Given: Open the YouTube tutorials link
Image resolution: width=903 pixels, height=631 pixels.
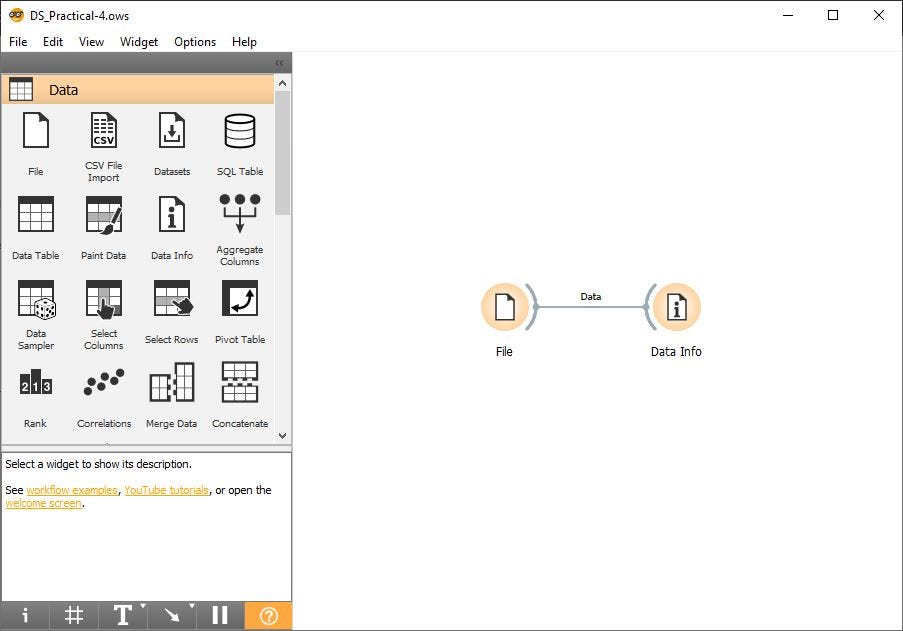Looking at the screenshot, I should click(x=166, y=490).
